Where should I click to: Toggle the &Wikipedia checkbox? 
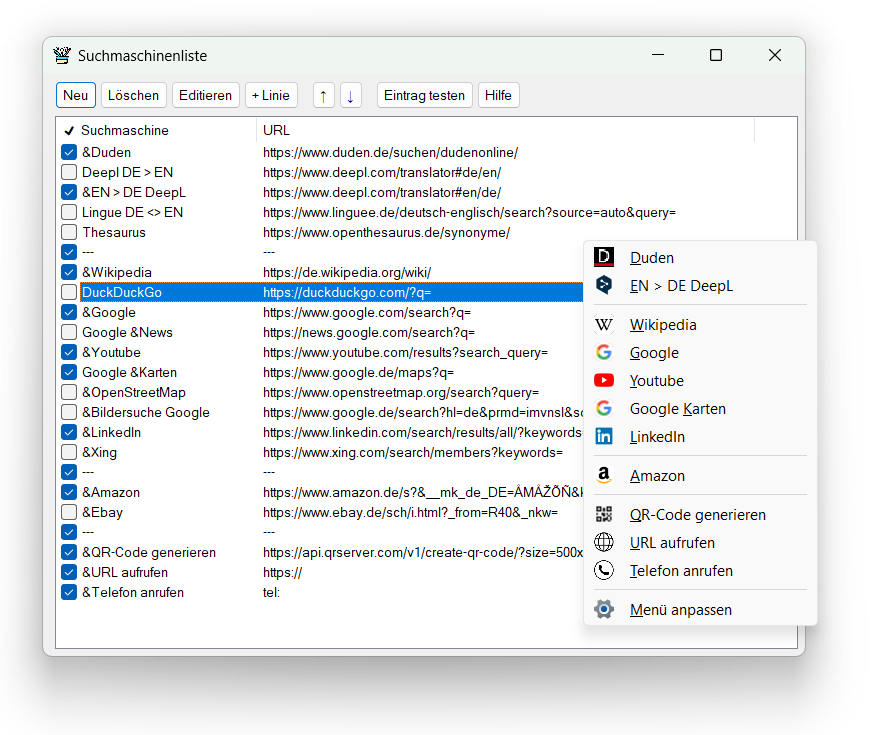point(69,272)
